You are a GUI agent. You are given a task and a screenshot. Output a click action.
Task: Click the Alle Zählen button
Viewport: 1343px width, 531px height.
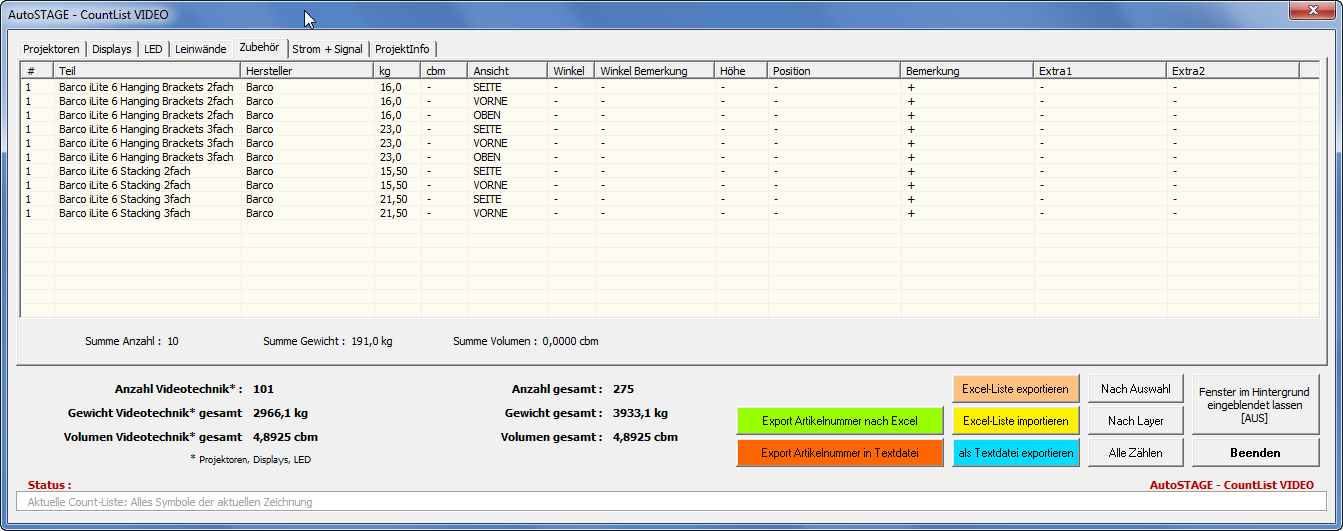coord(1135,453)
